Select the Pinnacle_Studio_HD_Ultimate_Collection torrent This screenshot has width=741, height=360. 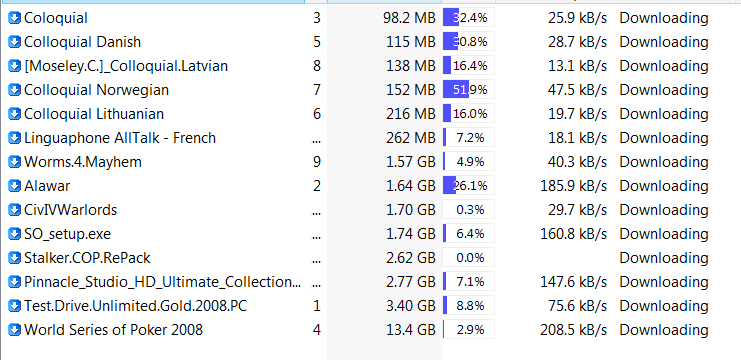click(163, 282)
